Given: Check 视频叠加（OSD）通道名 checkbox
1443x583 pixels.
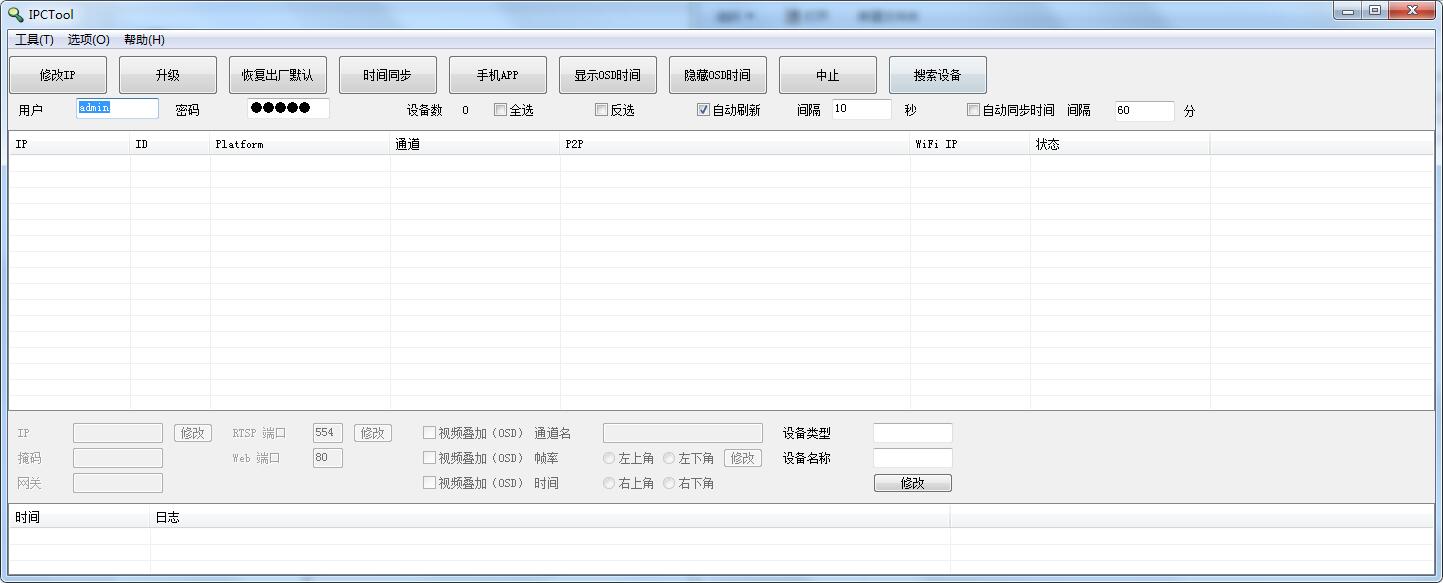Looking at the screenshot, I should (429, 433).
